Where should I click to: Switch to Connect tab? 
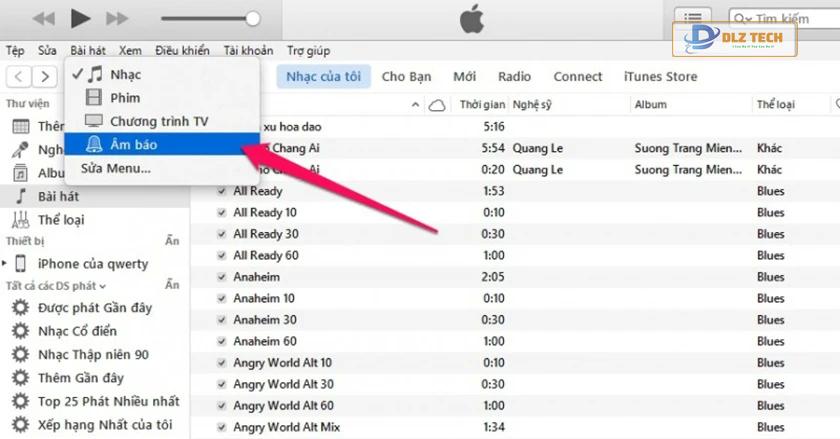pos(578,77)
